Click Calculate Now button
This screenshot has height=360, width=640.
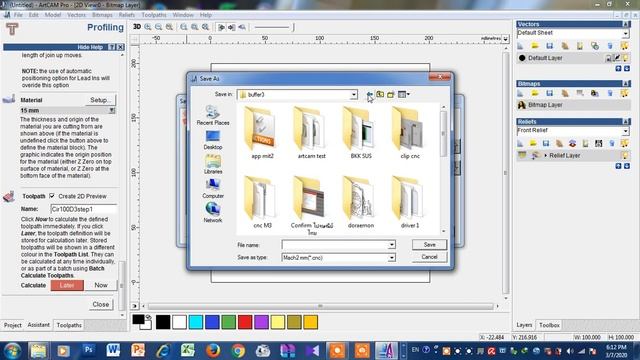(101, 285)
